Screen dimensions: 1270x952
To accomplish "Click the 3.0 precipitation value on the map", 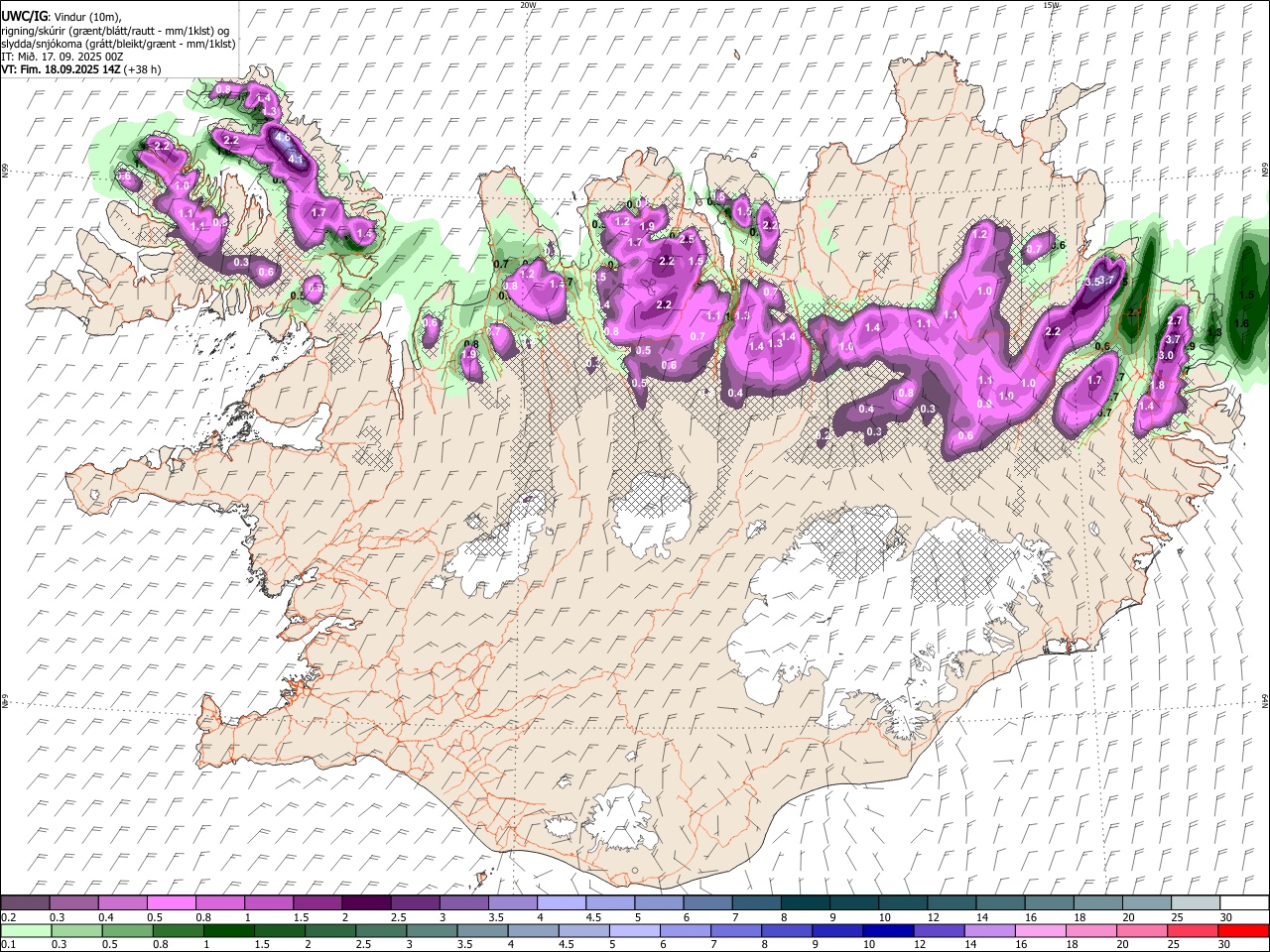I will (x=1167, y=355).
